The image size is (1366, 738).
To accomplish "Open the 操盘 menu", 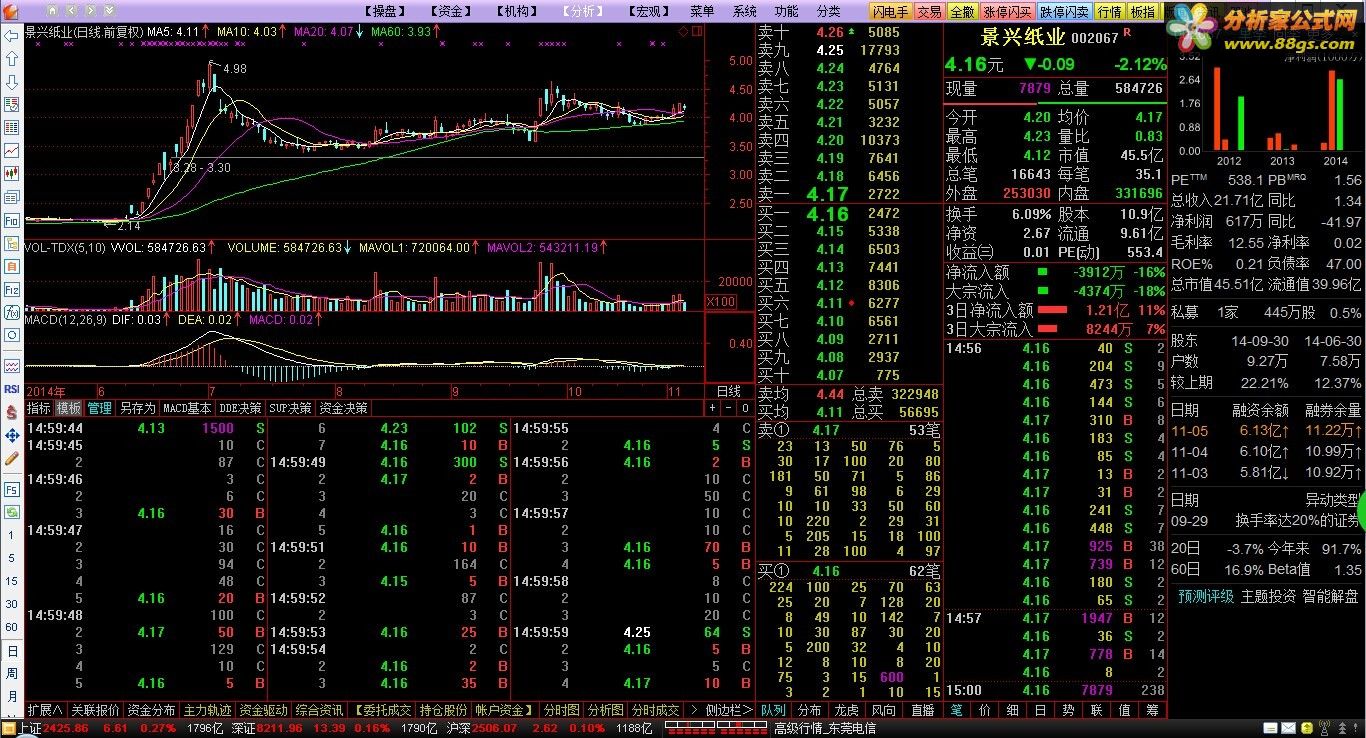I will [x=386, y=11].
